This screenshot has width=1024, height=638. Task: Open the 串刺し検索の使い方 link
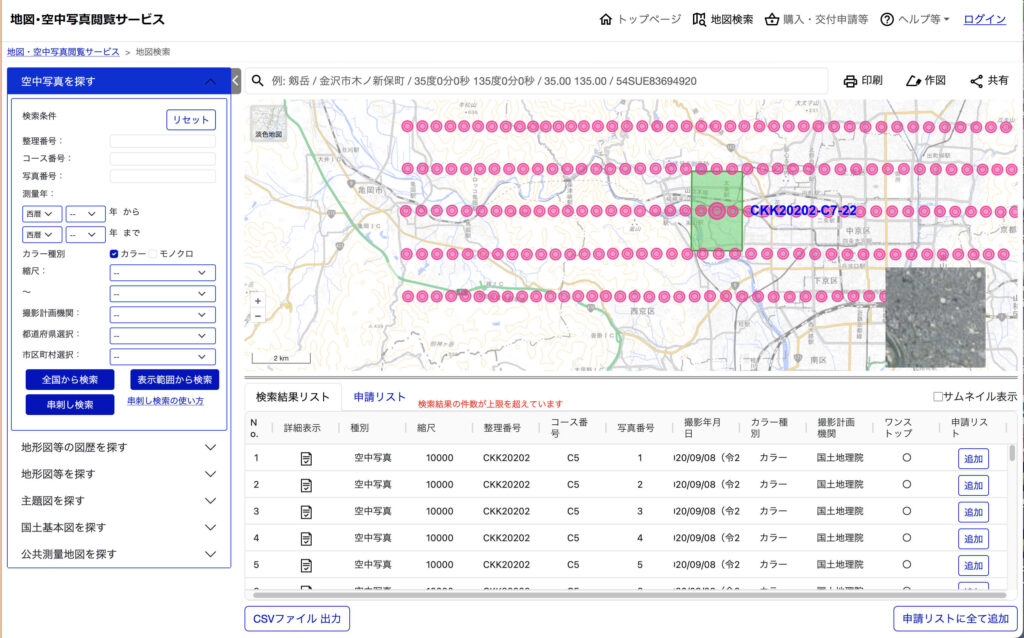click(165, 401)
